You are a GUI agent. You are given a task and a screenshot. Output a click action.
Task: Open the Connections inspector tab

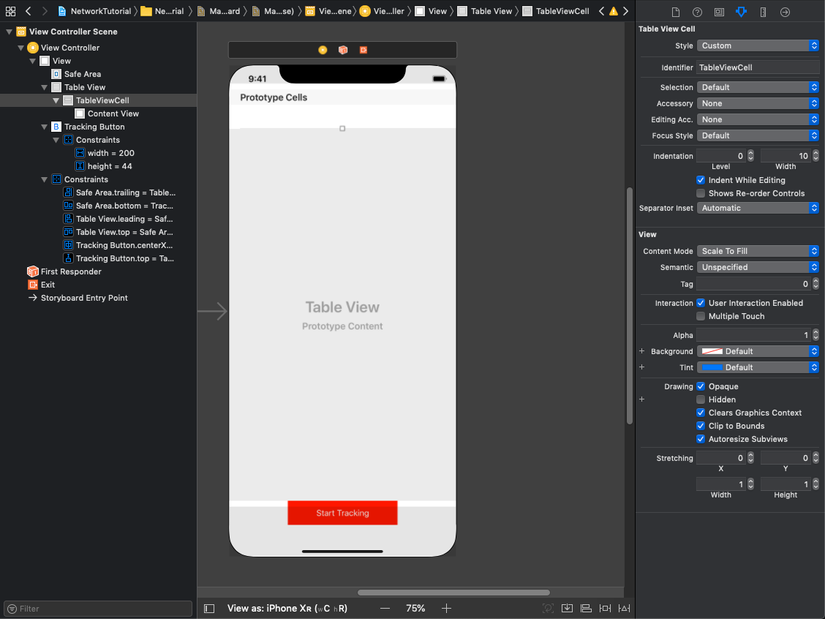coord(784,12)
